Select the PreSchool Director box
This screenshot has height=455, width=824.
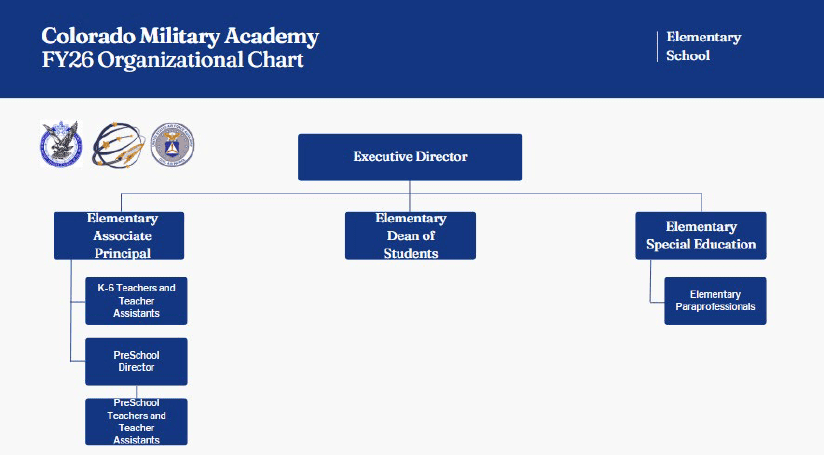[x=136, y=361]
